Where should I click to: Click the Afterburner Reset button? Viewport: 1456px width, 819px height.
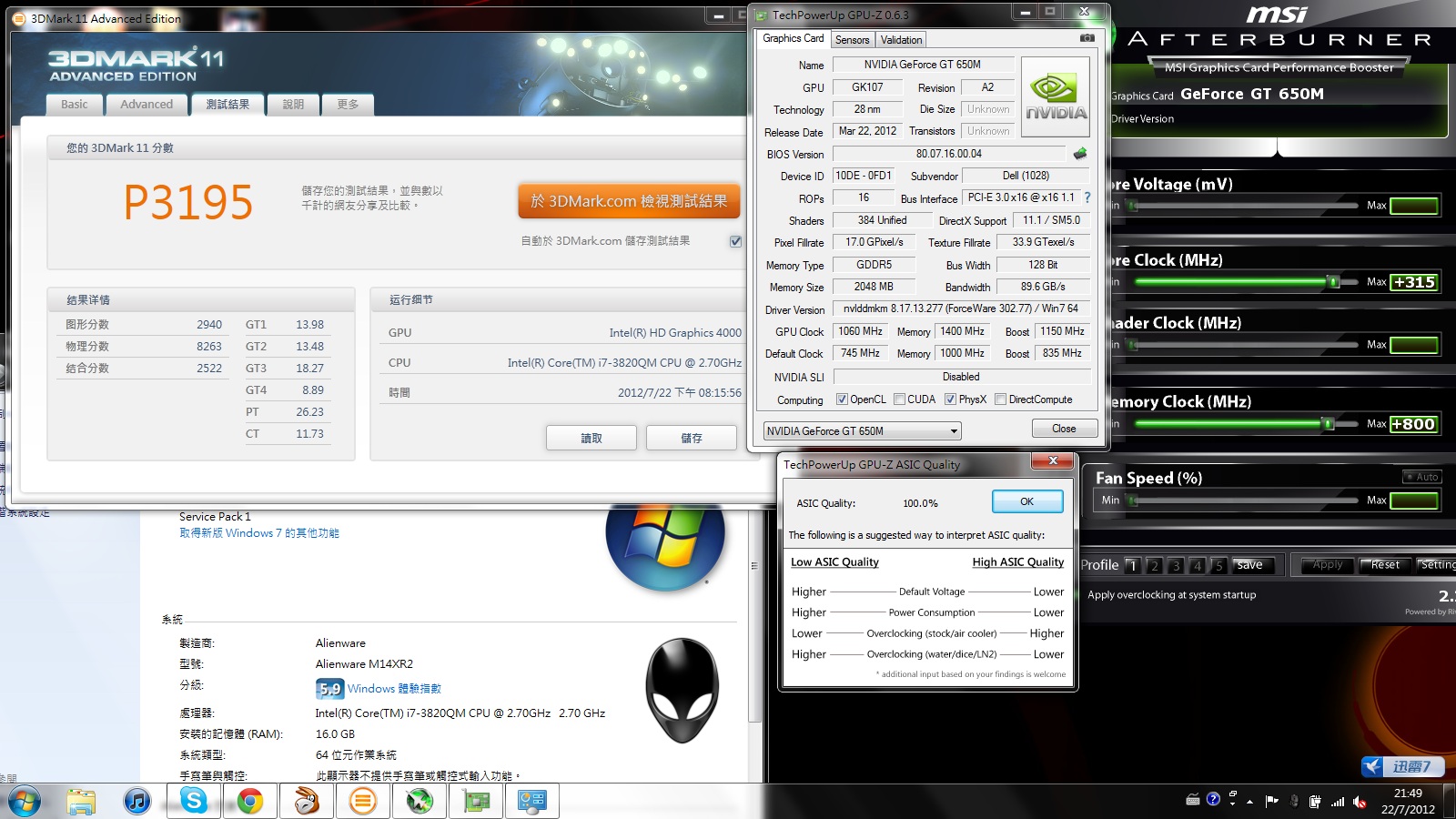coord(1385,565)
